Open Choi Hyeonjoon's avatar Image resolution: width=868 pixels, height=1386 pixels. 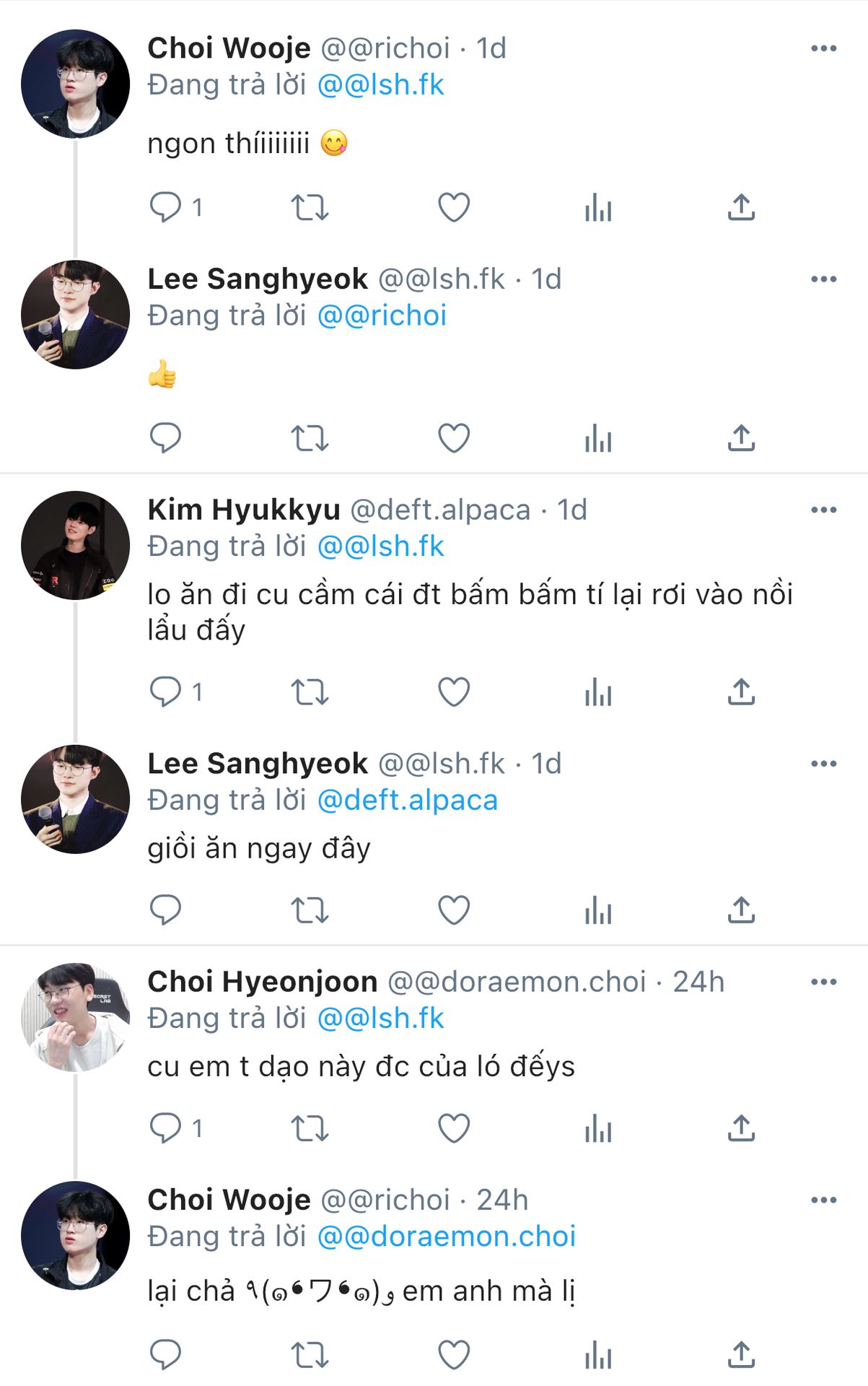(75, 1018)
